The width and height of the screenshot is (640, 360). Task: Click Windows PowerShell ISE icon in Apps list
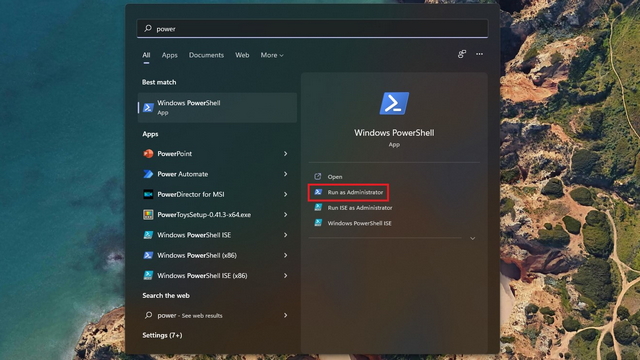tap(148, 235)
